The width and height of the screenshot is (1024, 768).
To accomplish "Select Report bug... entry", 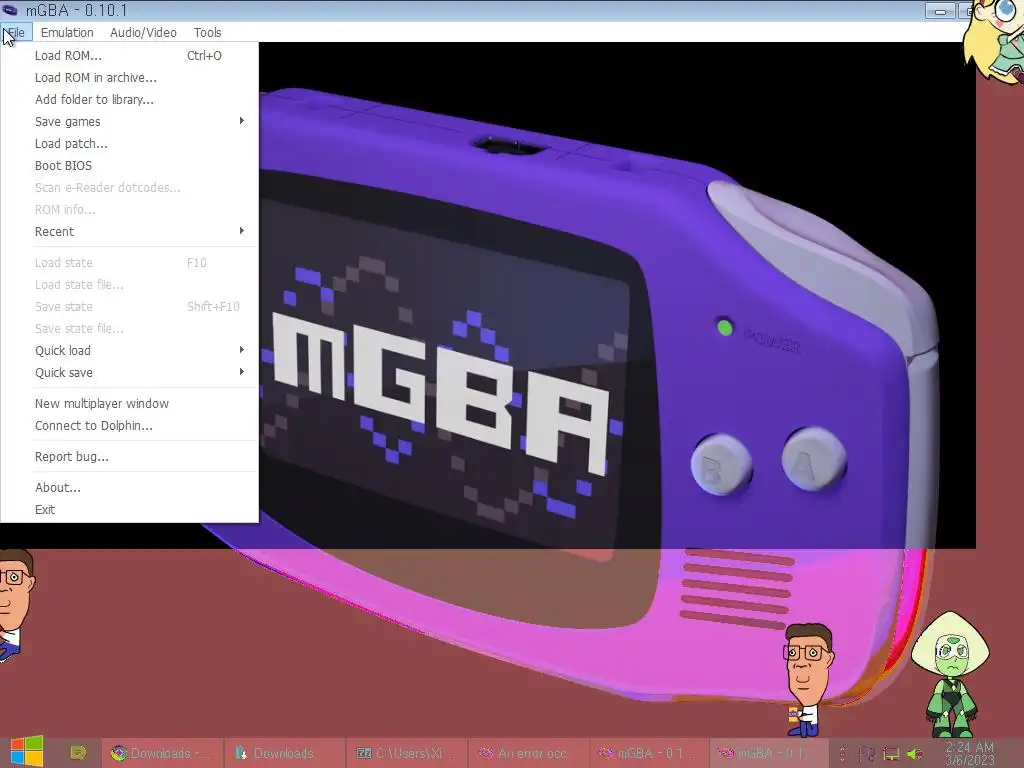I will [129, 456].
